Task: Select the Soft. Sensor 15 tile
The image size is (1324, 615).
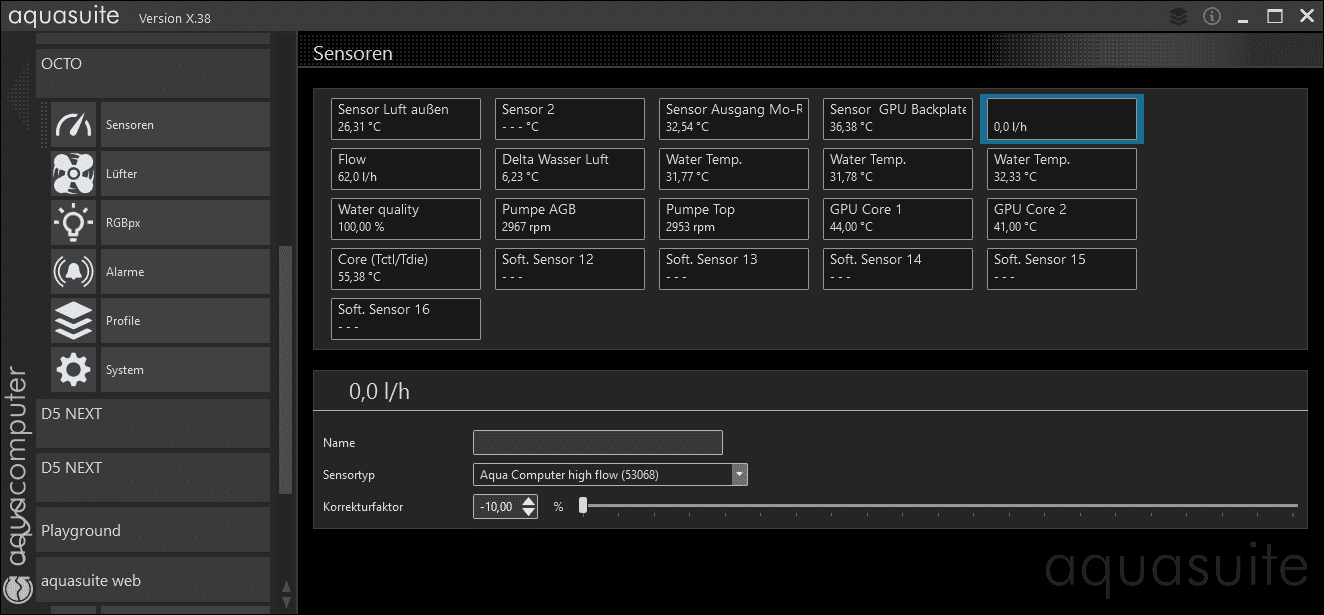Action: 1062,269
